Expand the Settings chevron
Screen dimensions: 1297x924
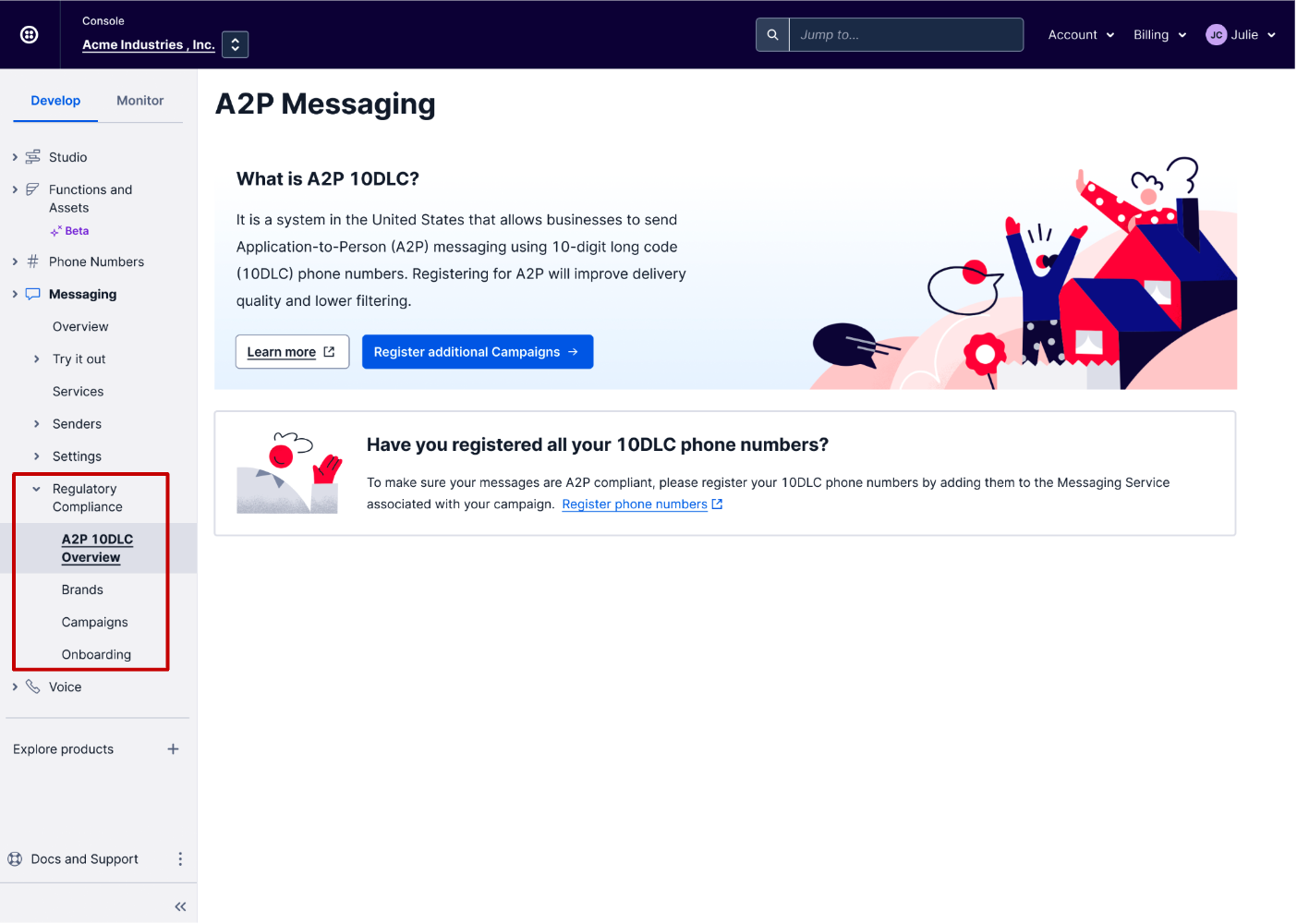37,456
